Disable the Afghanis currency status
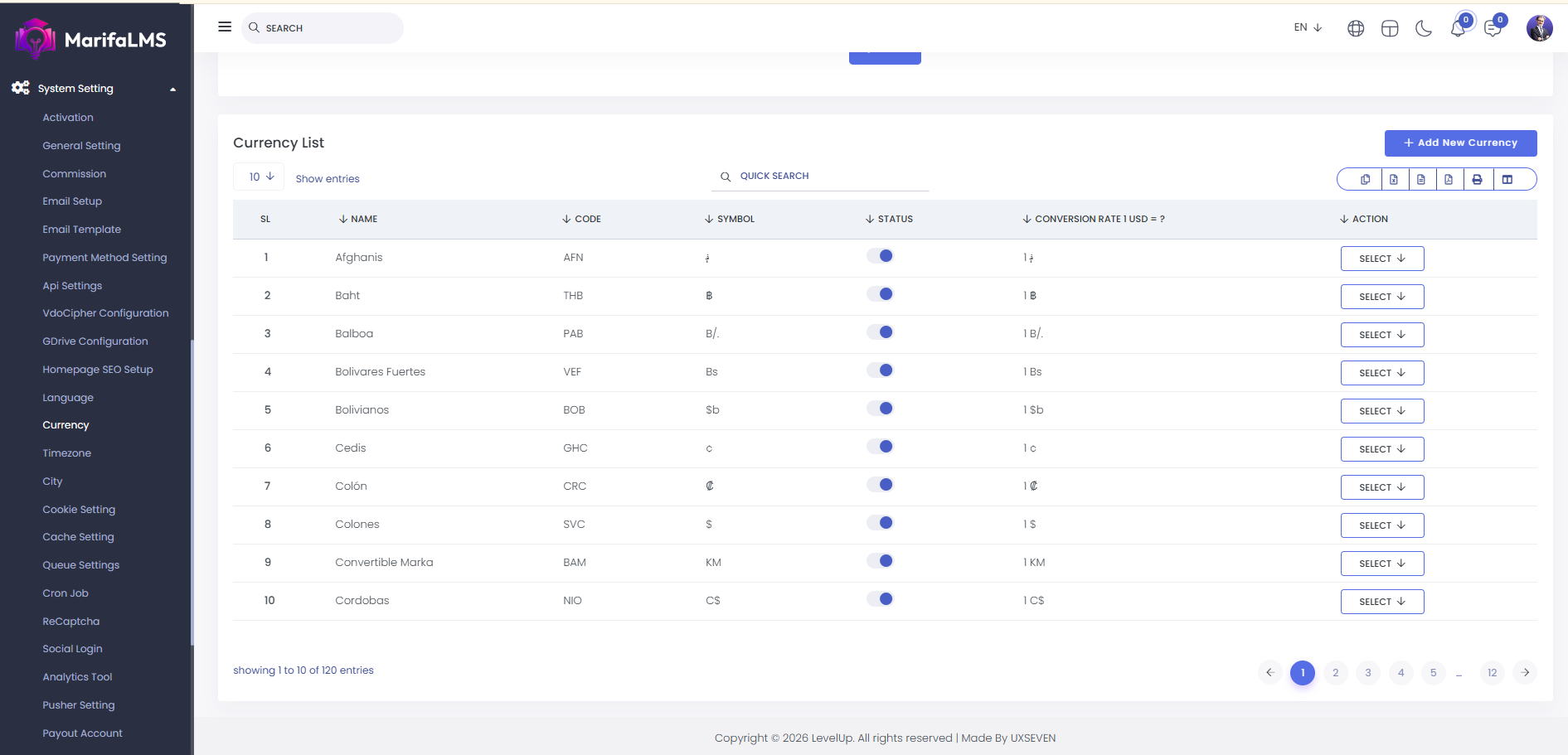Screen dimensions: 1568x755 [x=880, y=256]
